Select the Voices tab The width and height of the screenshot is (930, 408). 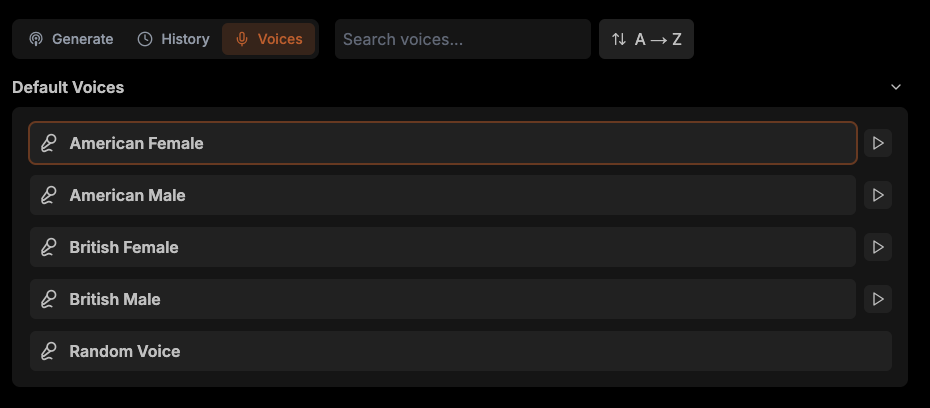point(268,39)
